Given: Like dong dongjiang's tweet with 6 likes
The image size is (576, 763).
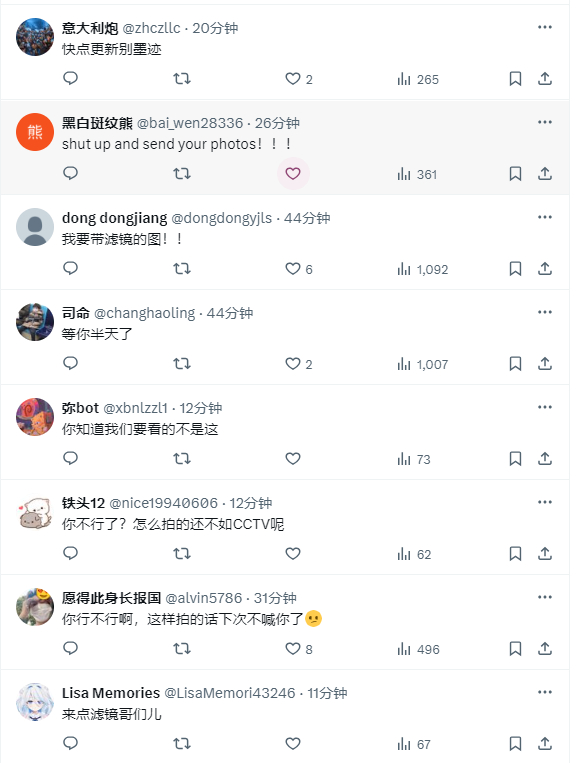Looking at the screenshot, I should coord(299,269).
